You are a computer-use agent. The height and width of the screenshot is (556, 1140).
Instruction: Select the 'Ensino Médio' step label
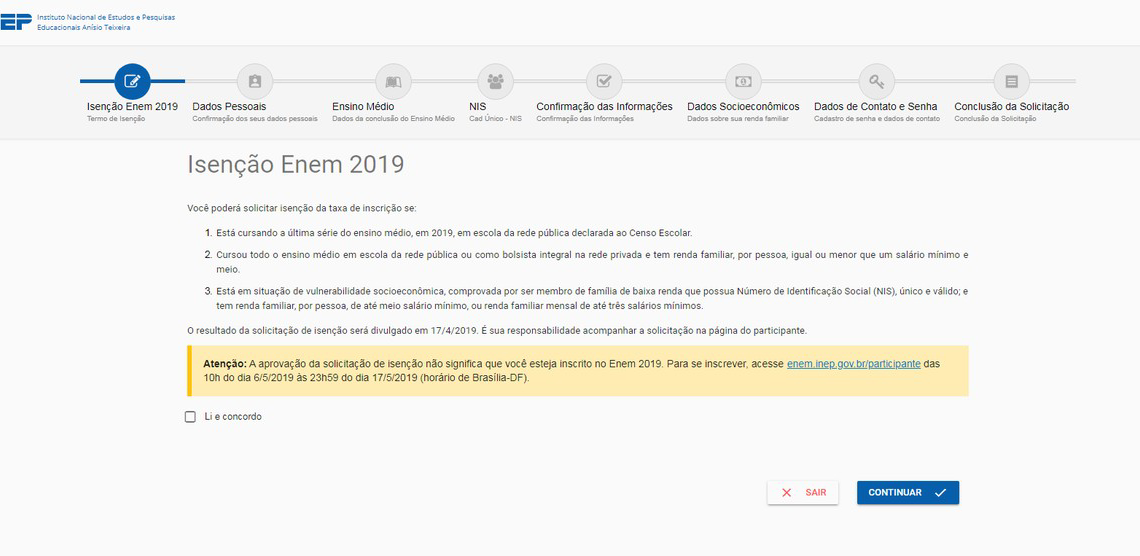(x=363, y=107)
